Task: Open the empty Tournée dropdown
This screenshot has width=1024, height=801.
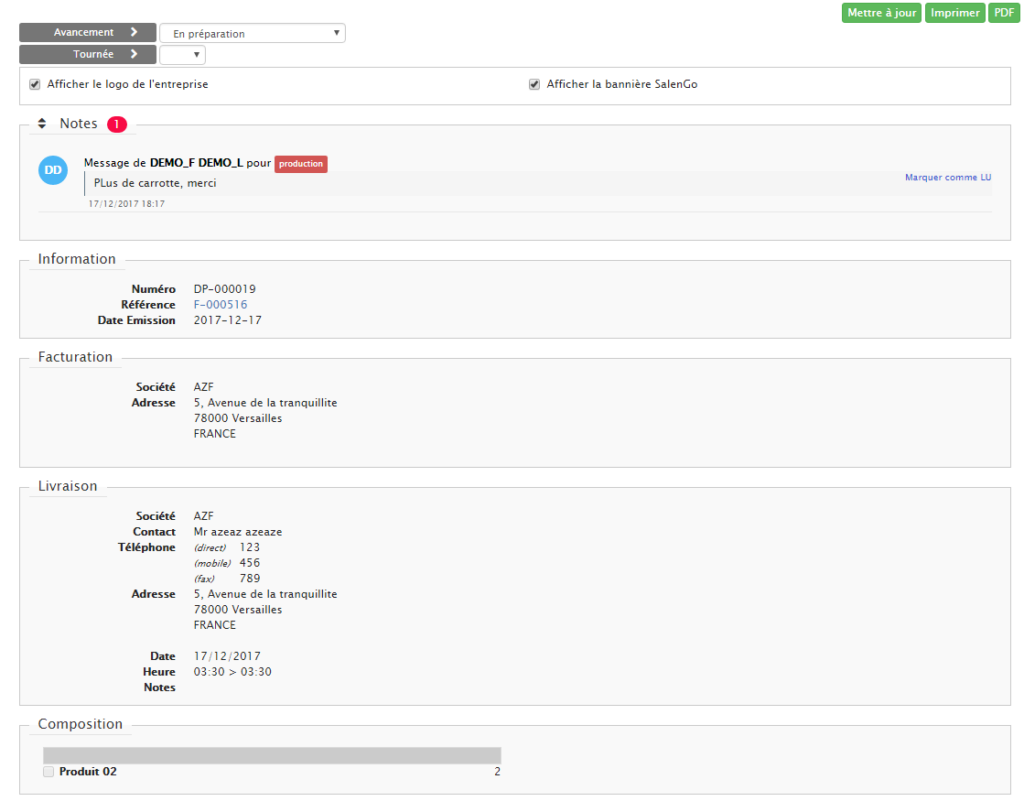Action: coord(182,55)
